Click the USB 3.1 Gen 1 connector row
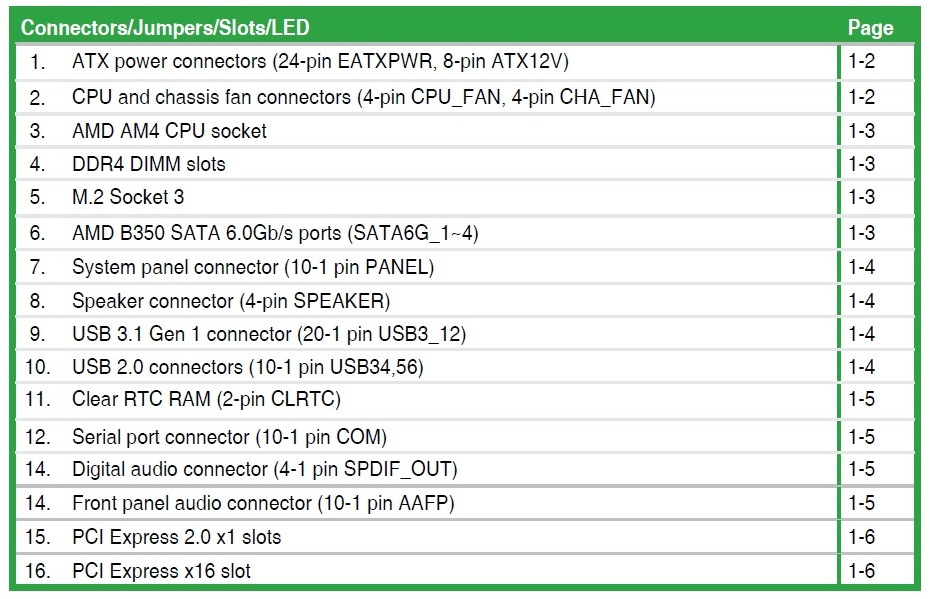This screenshot has height=599, width=935. click(269, 334)
